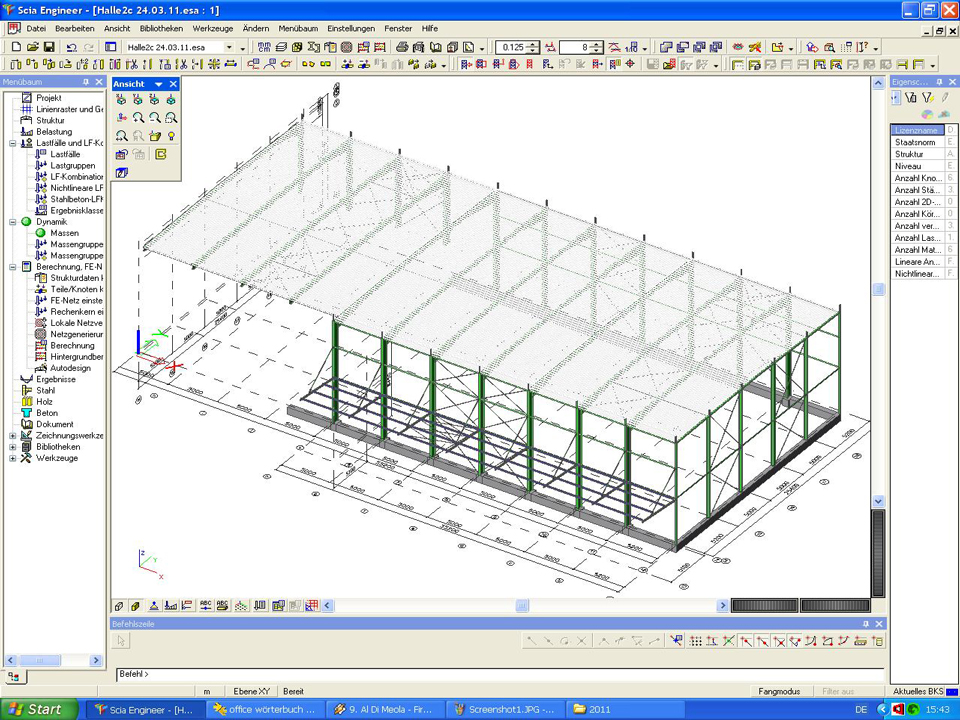Click the new document icon
The width and height of the screenshot is (960, 720).
coord(14,47)
